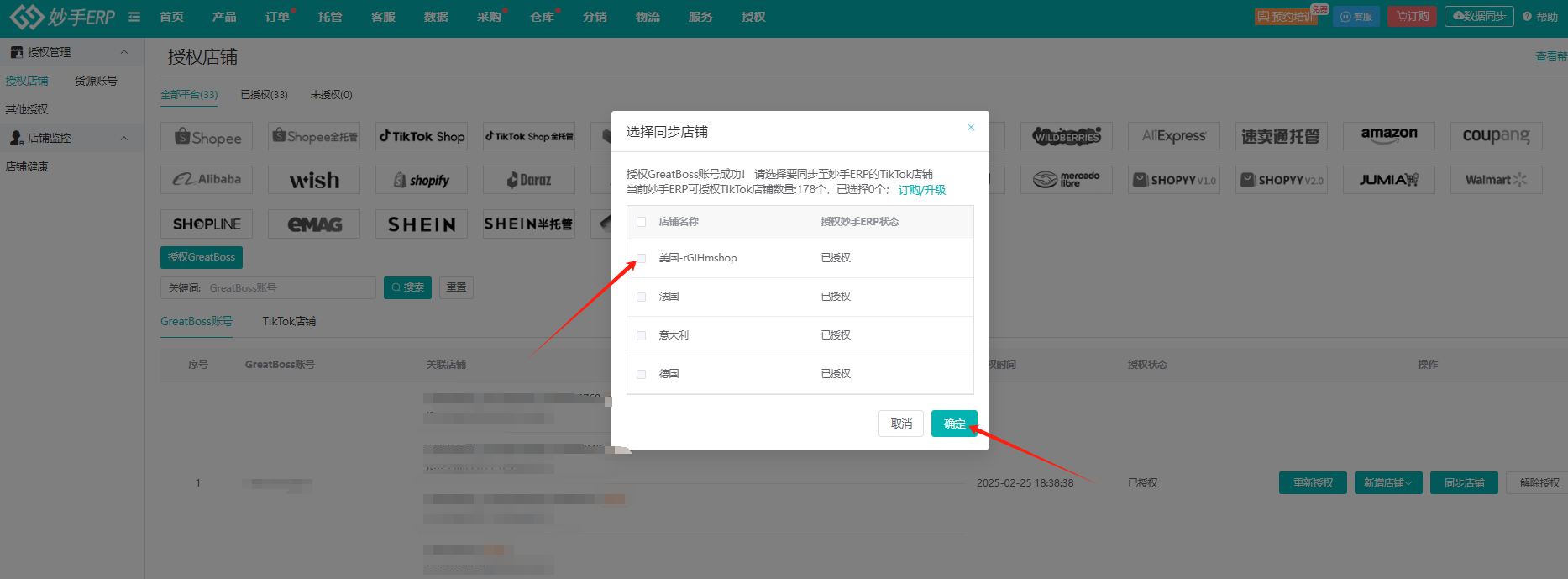Select the Walmart platform tile
The height and width of the screenshot is (579, 1568).
click(x=1497, y=180)
